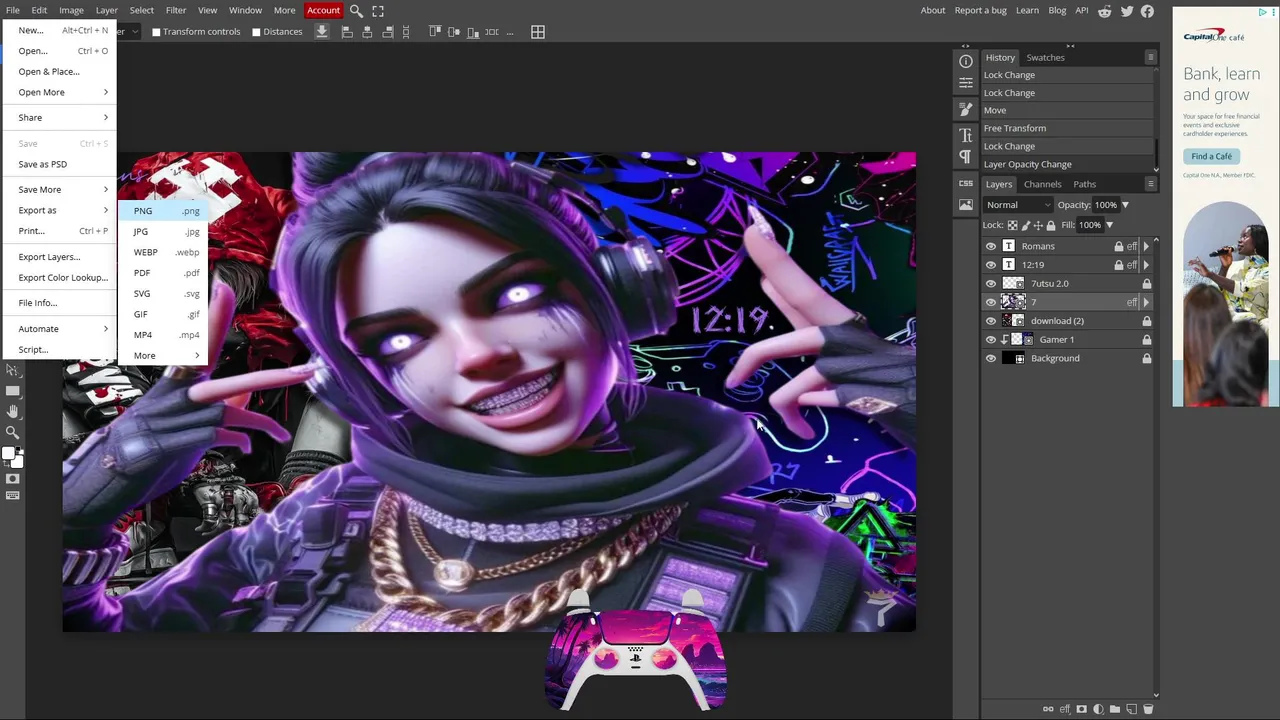Open the Fill slider arrow

(1109, 225)
